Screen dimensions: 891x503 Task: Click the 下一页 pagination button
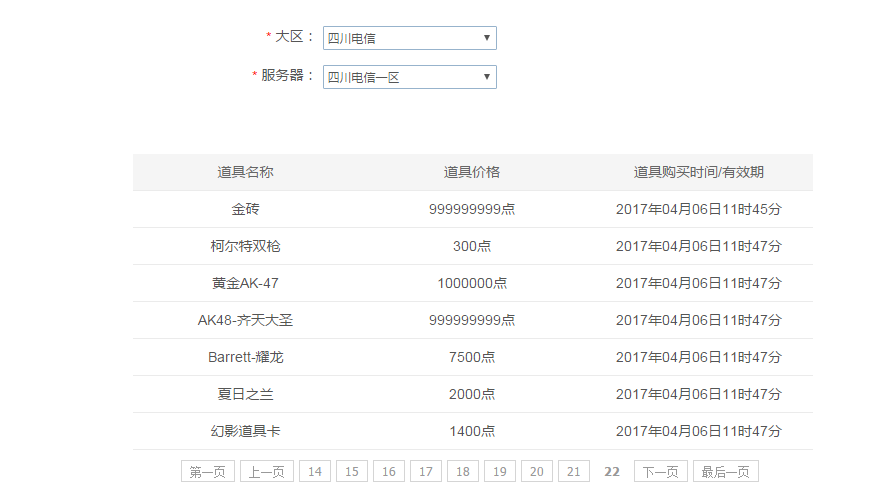point(661,471)
